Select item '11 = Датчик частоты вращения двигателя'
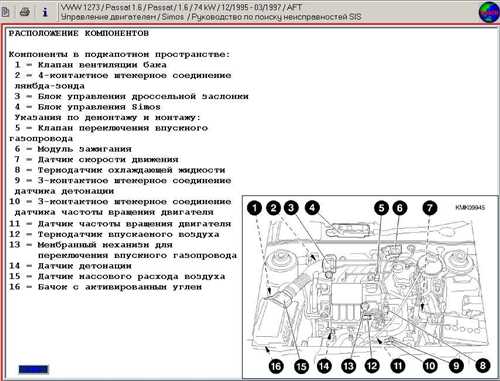Image resolution: width=500 pixels, height=381 pixels. [120, 224]
